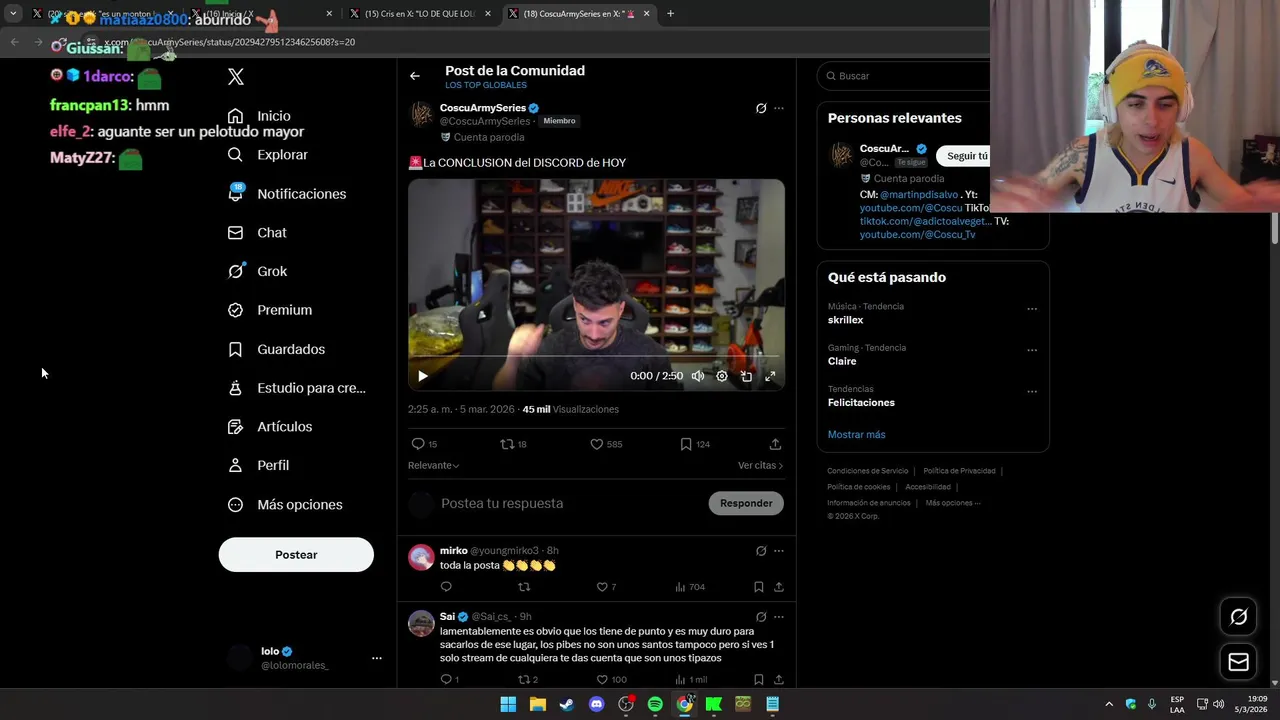Open Artículos in the sidebar
The width and height of the screenshot is (1280, 720).
point(270,427)
